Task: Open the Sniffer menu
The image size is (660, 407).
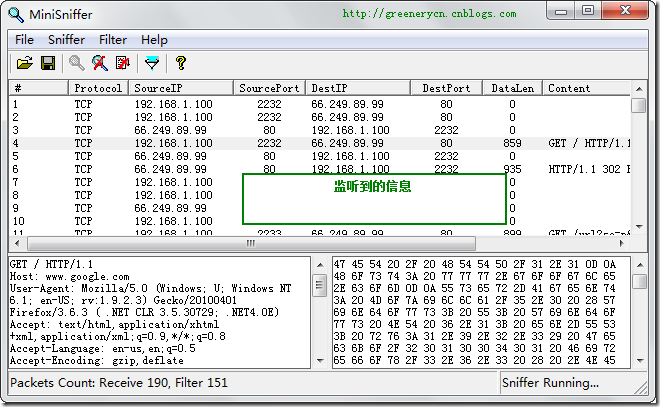Action: click(x=67, y=40)
